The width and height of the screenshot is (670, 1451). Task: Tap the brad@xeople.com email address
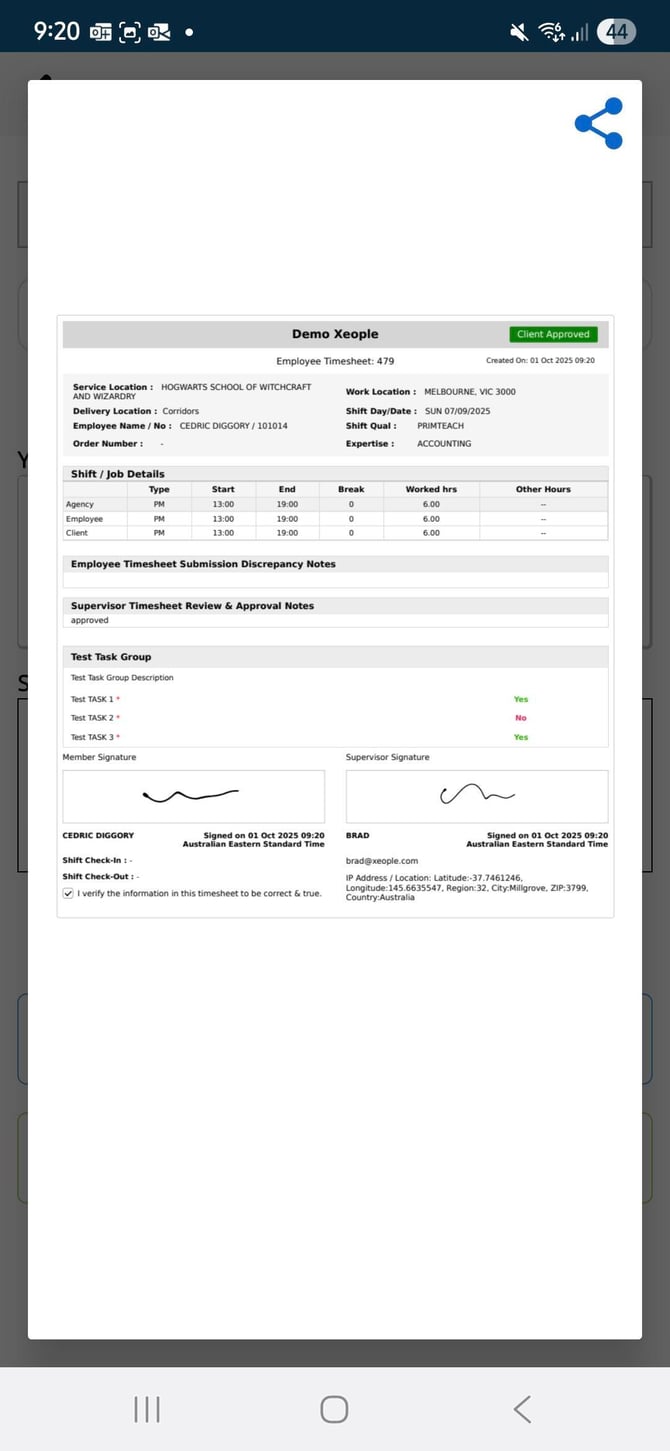[382, 860]
